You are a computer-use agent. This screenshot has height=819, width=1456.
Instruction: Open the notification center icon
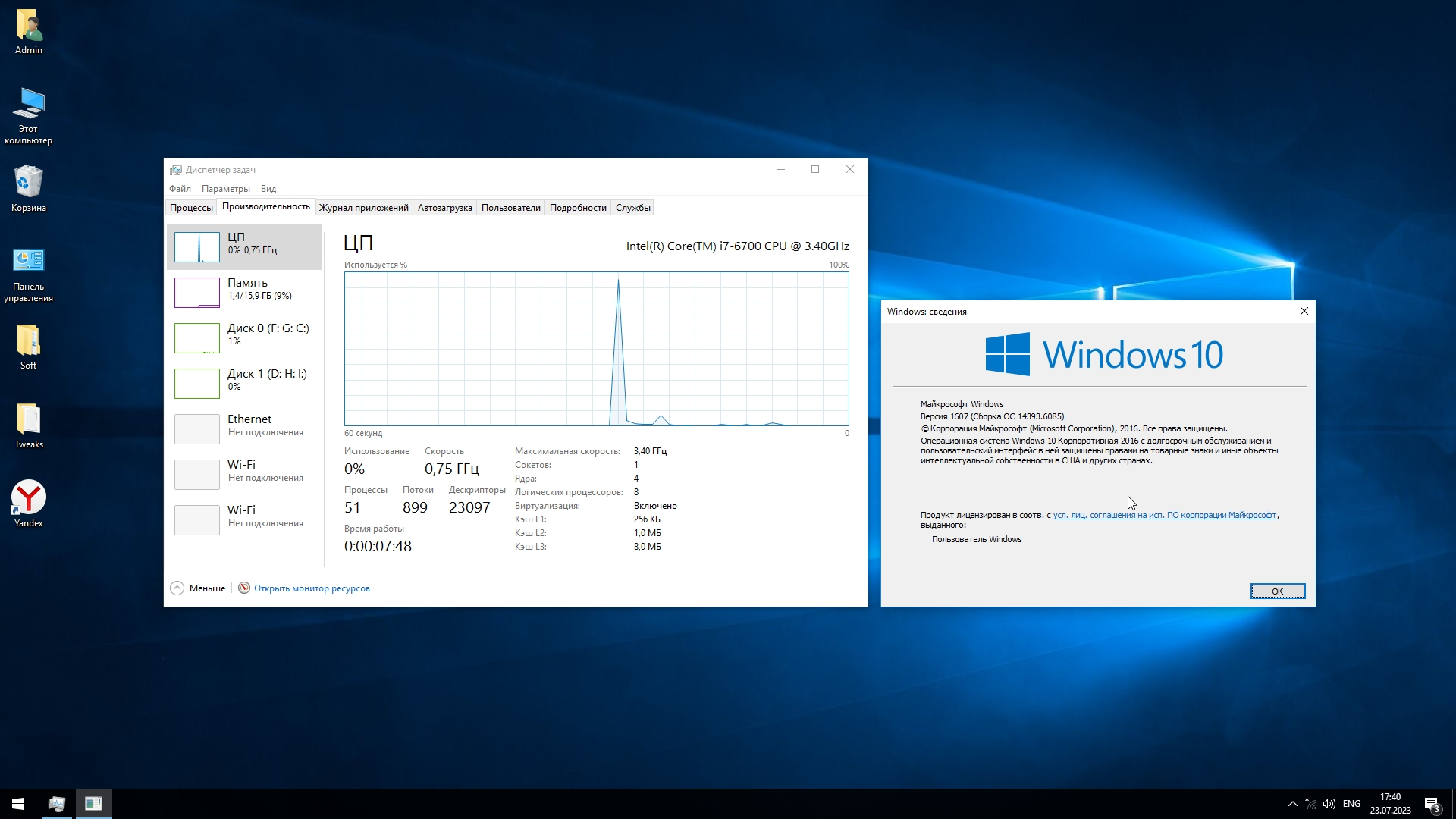pos(1432,804)
